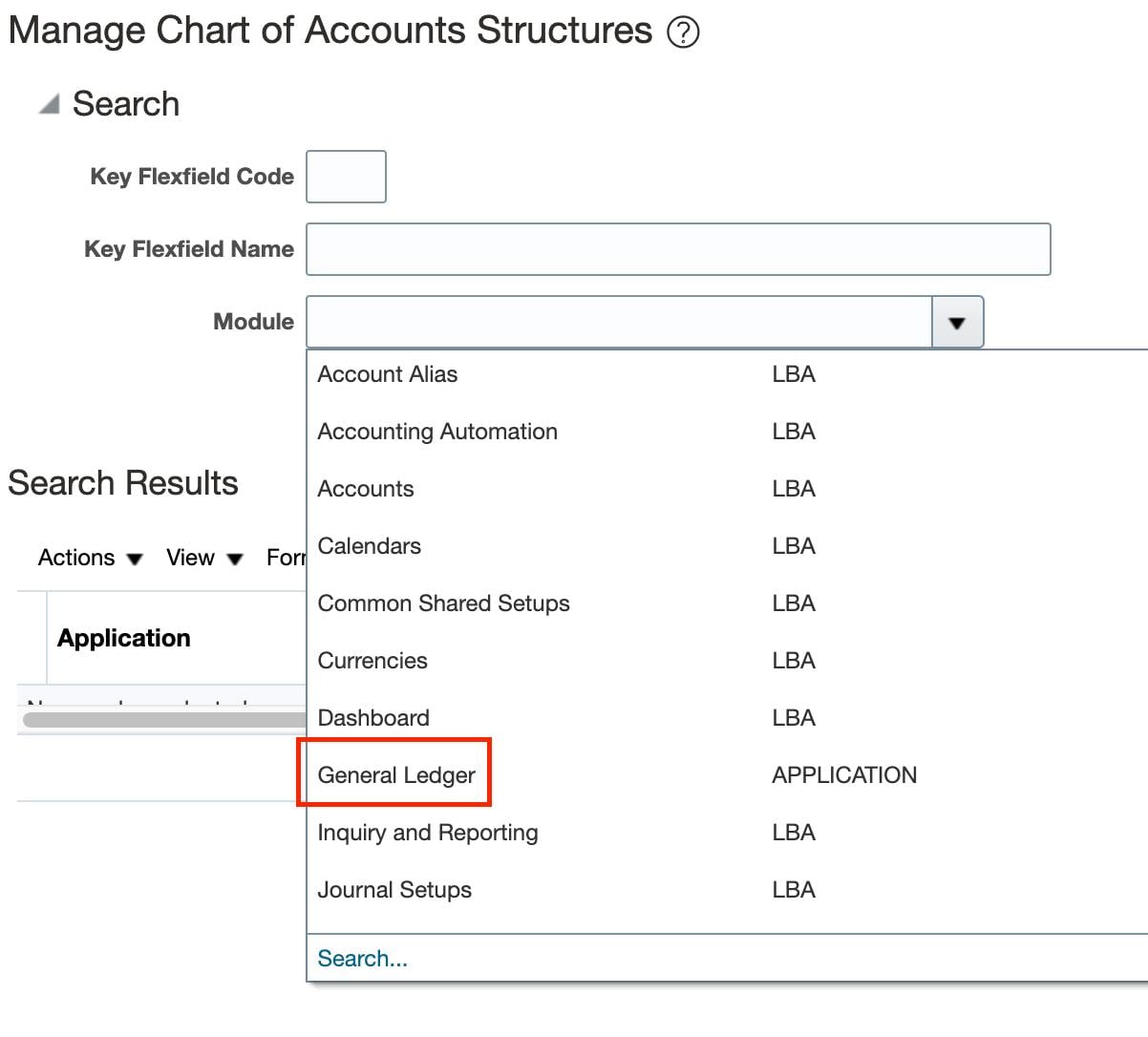Select Account Alias from the module list
The image size is (1148, 1037).
pos(388,374)
